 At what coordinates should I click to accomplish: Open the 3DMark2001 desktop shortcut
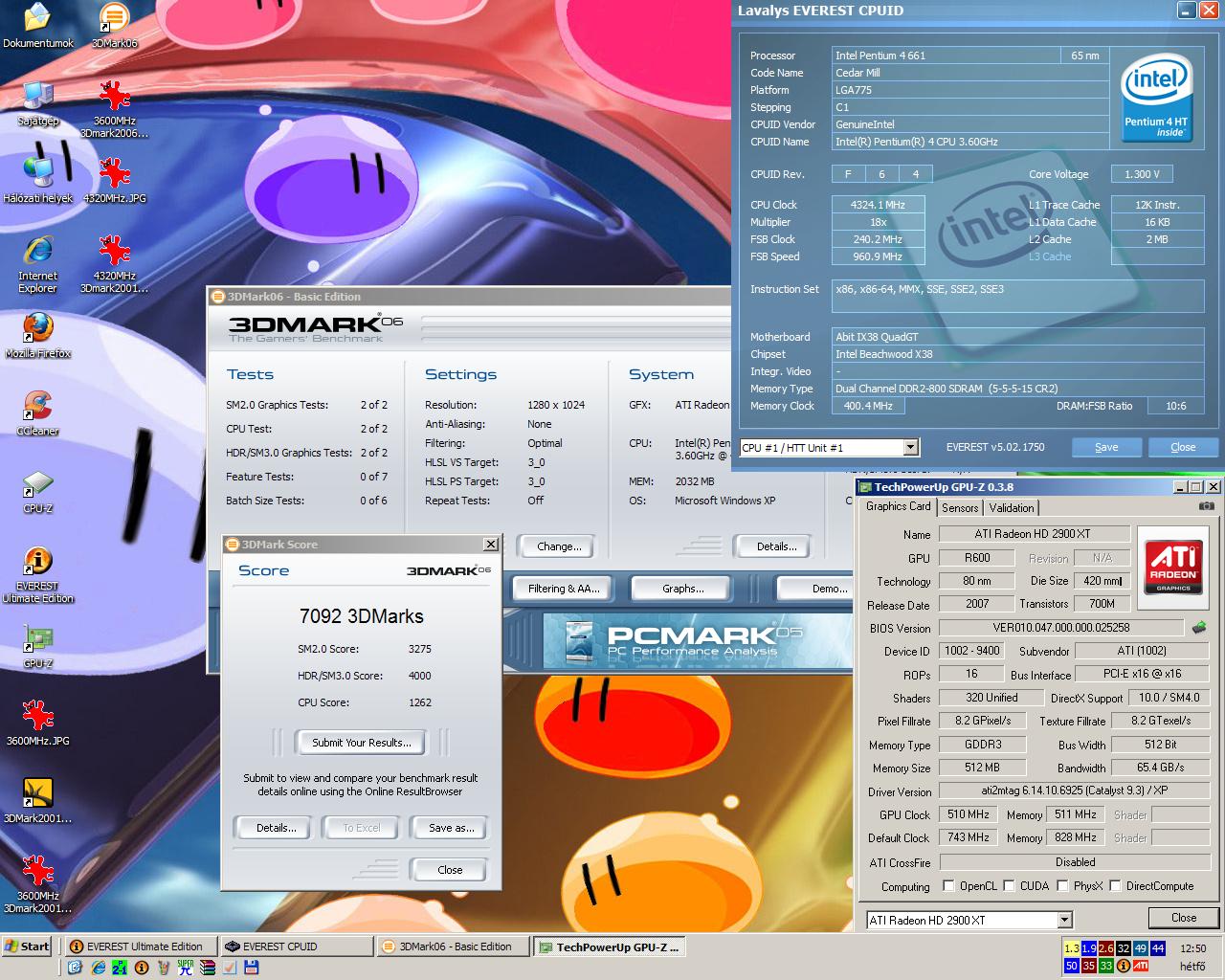tap(37, 801)
